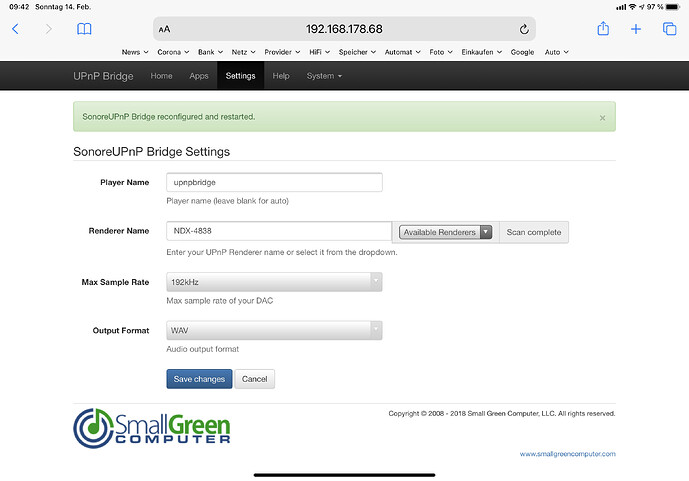The image size is (689, 481).
Task: Reload the page with the refresh icon
Action: (524, 29)
